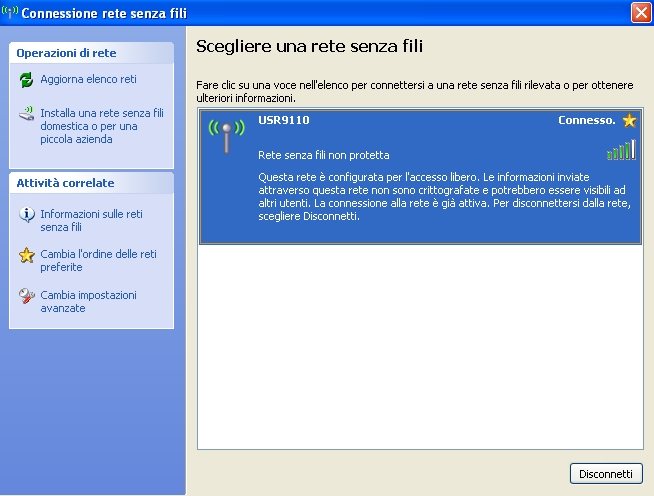Click the blue information icon in sidebar
Image resolution: width=654 pixels, height=496 pixels.
27,214
